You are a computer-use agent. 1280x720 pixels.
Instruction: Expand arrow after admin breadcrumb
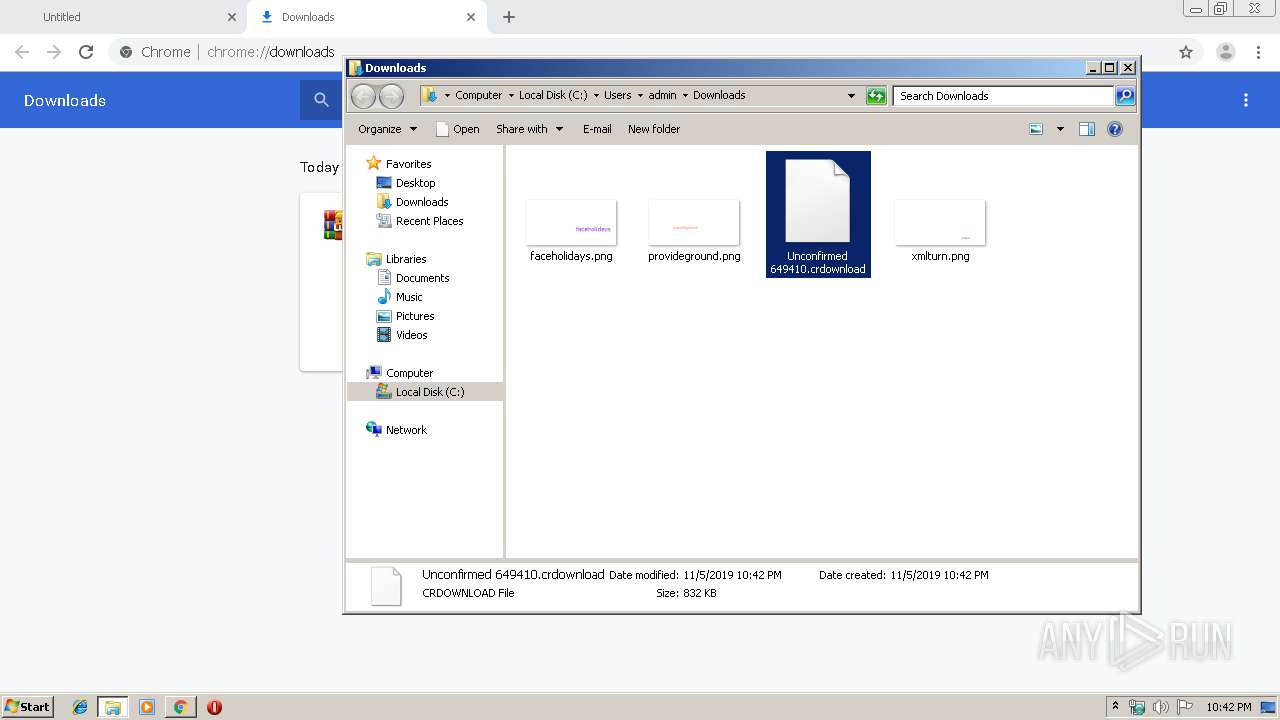point(685,96)
